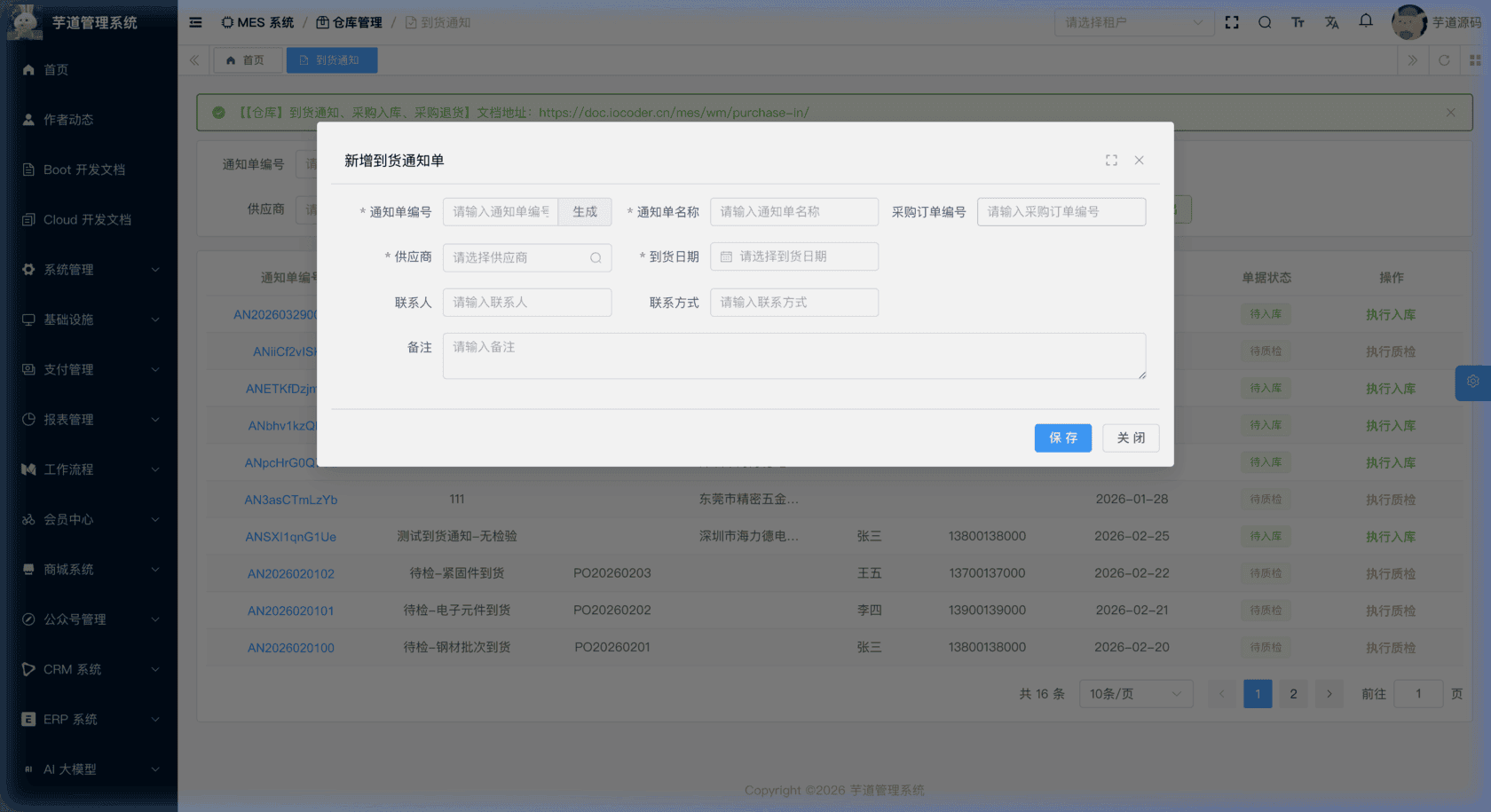The image size is (1491, 812).
Task: Open settings via the floating gear icon
Action: (x=1473, y=382)
